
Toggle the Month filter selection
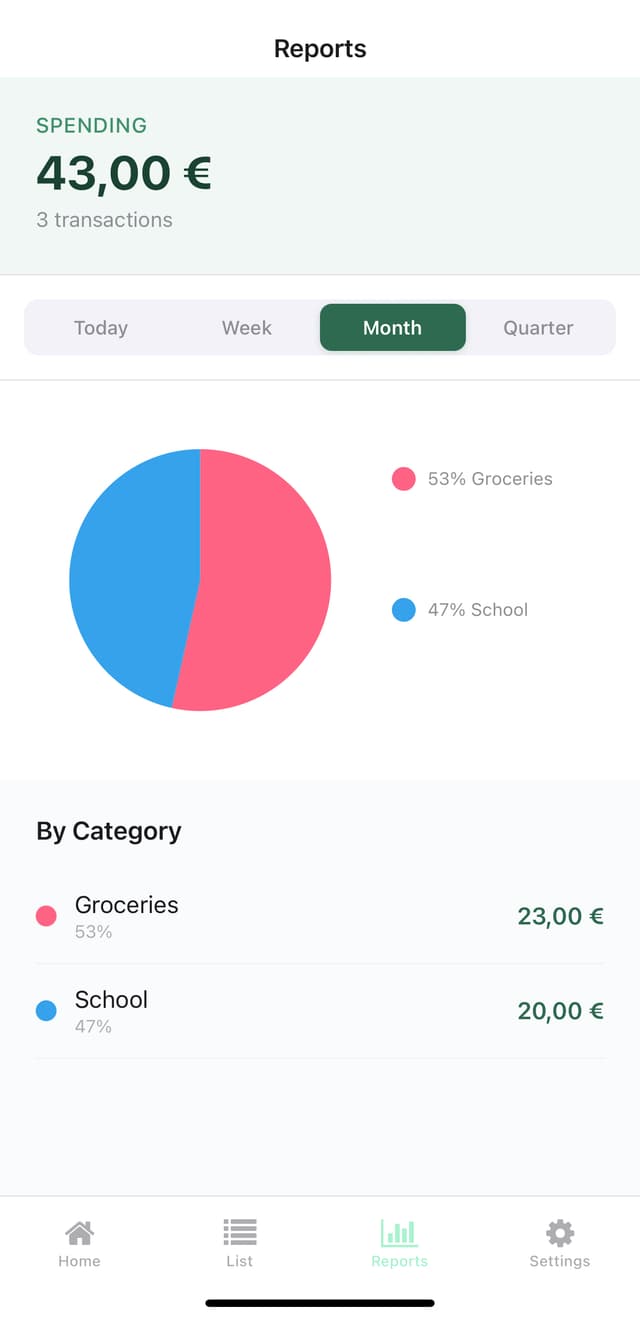(392, 327)
